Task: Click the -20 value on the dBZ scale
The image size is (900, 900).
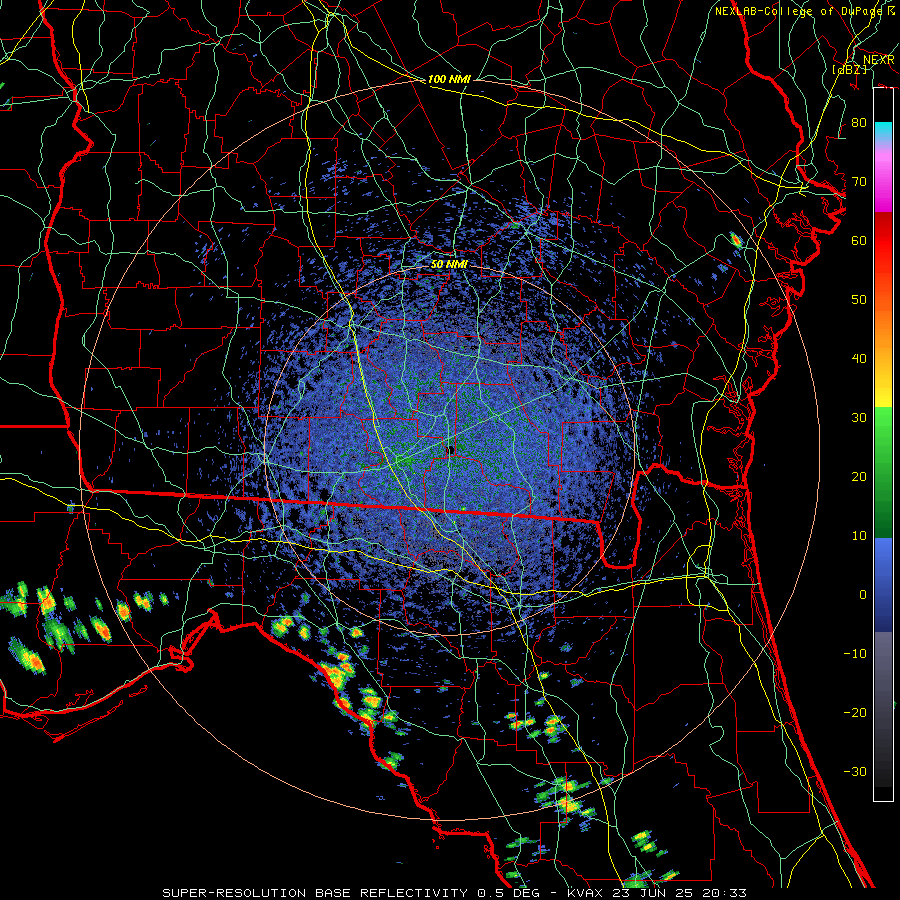Action: point(855,713)
